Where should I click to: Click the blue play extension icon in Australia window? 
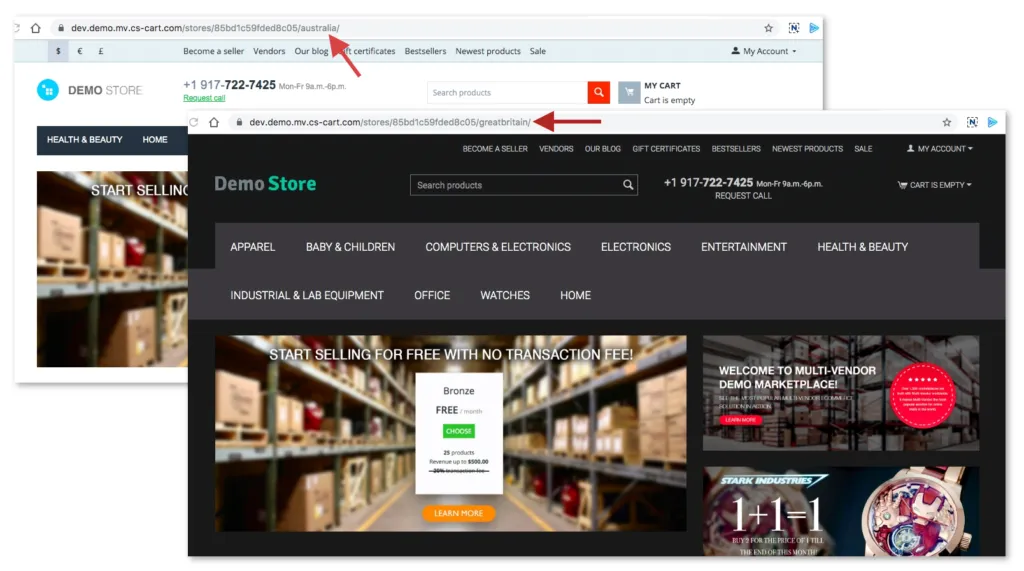814,28
